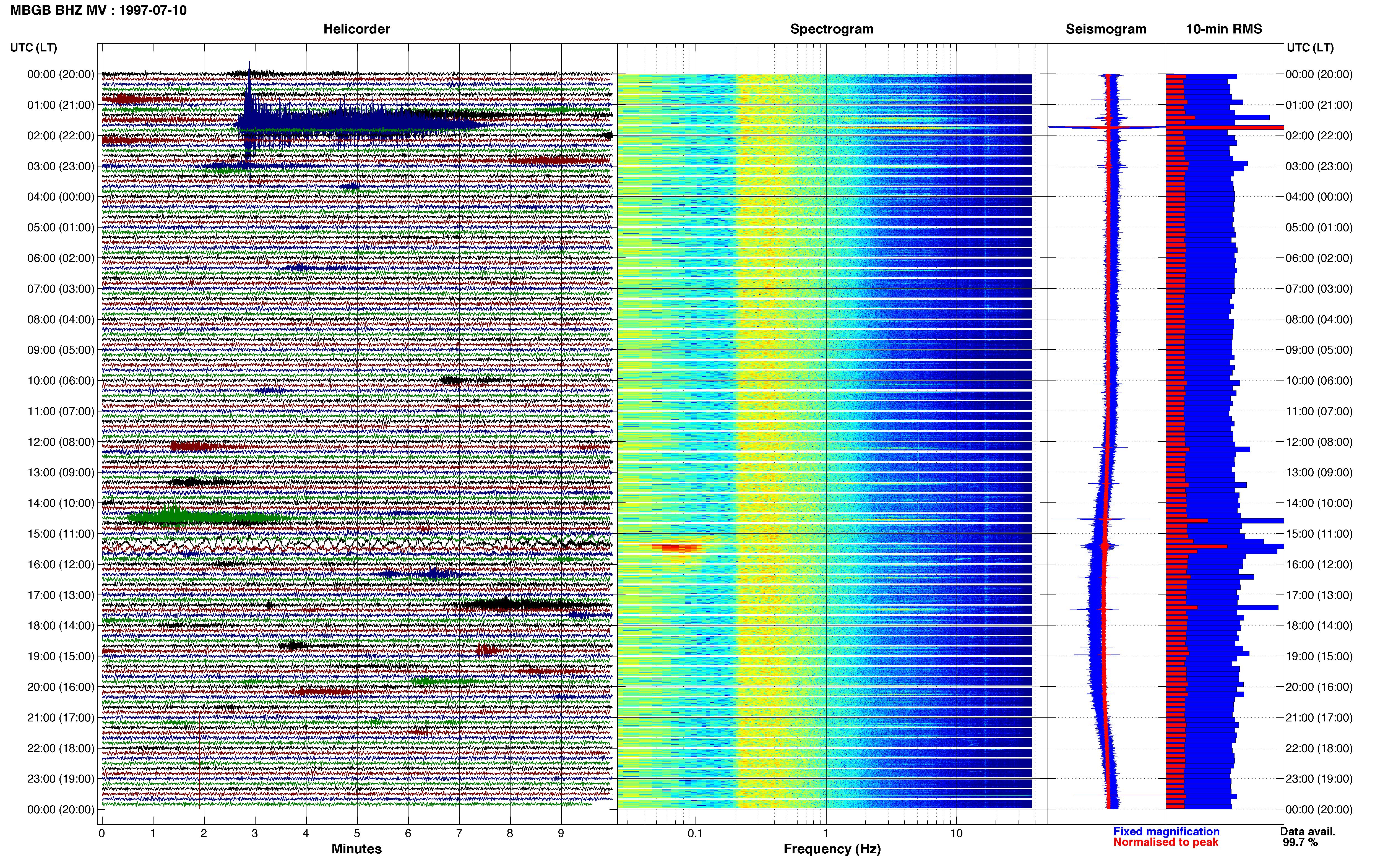Click right-axis time label 23:00 (19:00)
This screenshot has width=1388, height=868.
pyautogui.click(x=1319, y=779)
